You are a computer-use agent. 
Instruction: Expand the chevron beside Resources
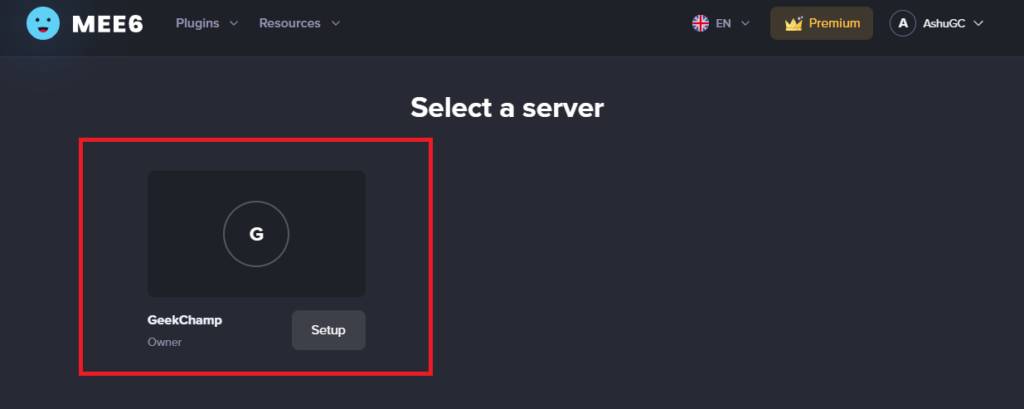coord(335,23)
